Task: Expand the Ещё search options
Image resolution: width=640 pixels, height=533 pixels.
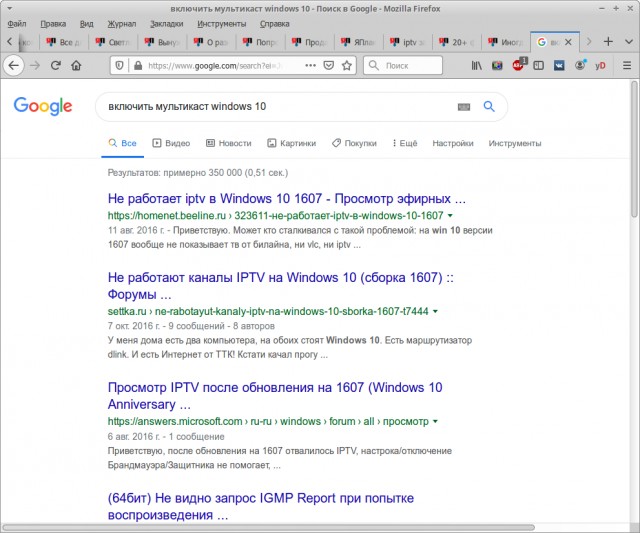Action: (x=404, y=143)
